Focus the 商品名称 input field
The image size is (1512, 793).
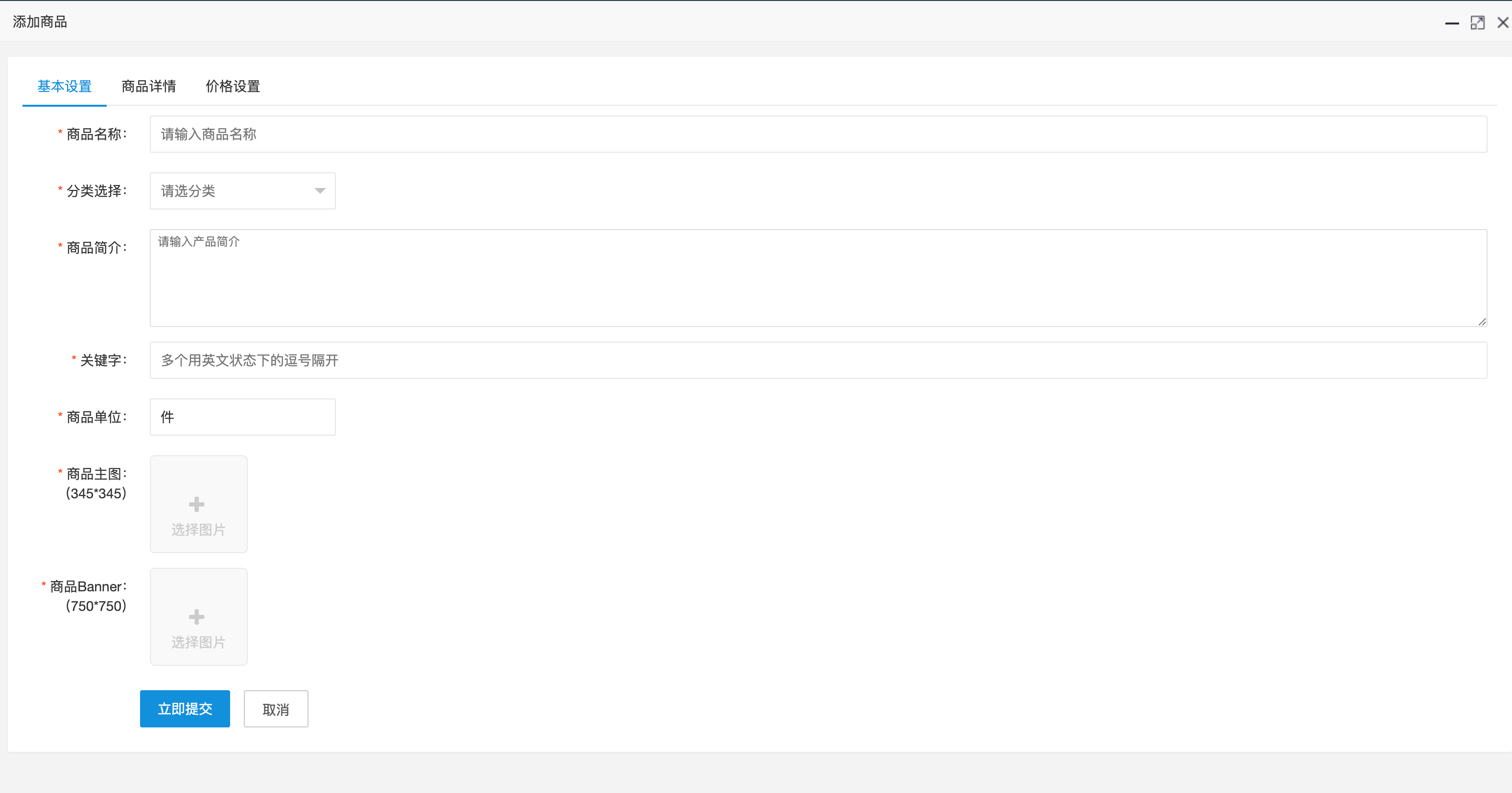[818, 135]
